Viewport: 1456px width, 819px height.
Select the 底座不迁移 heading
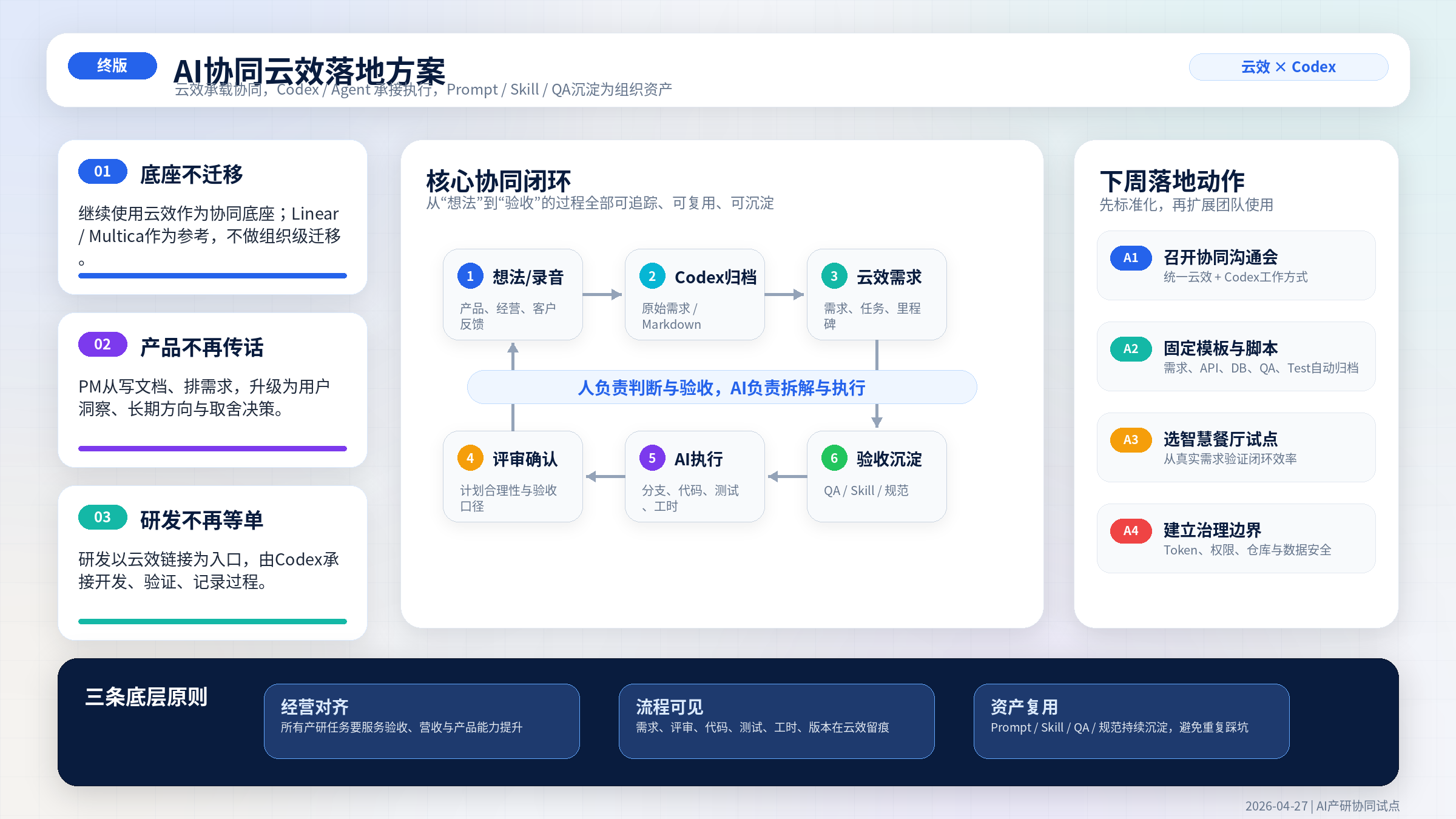192,175
